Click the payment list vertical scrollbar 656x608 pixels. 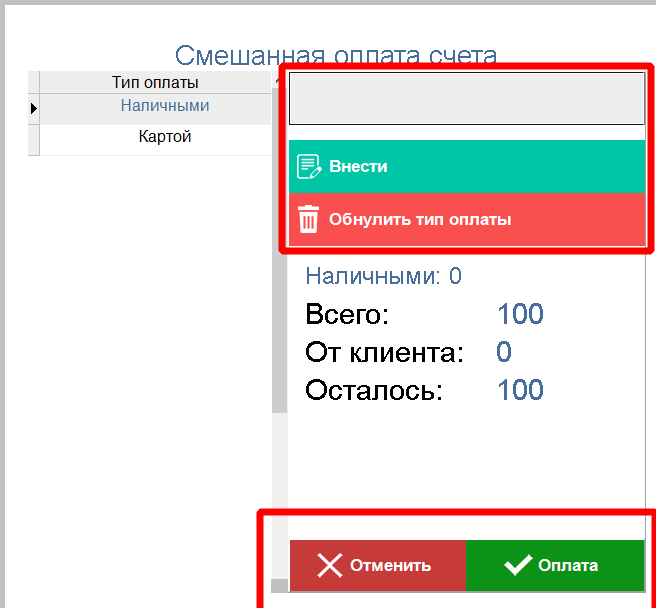tap(280, 300)
